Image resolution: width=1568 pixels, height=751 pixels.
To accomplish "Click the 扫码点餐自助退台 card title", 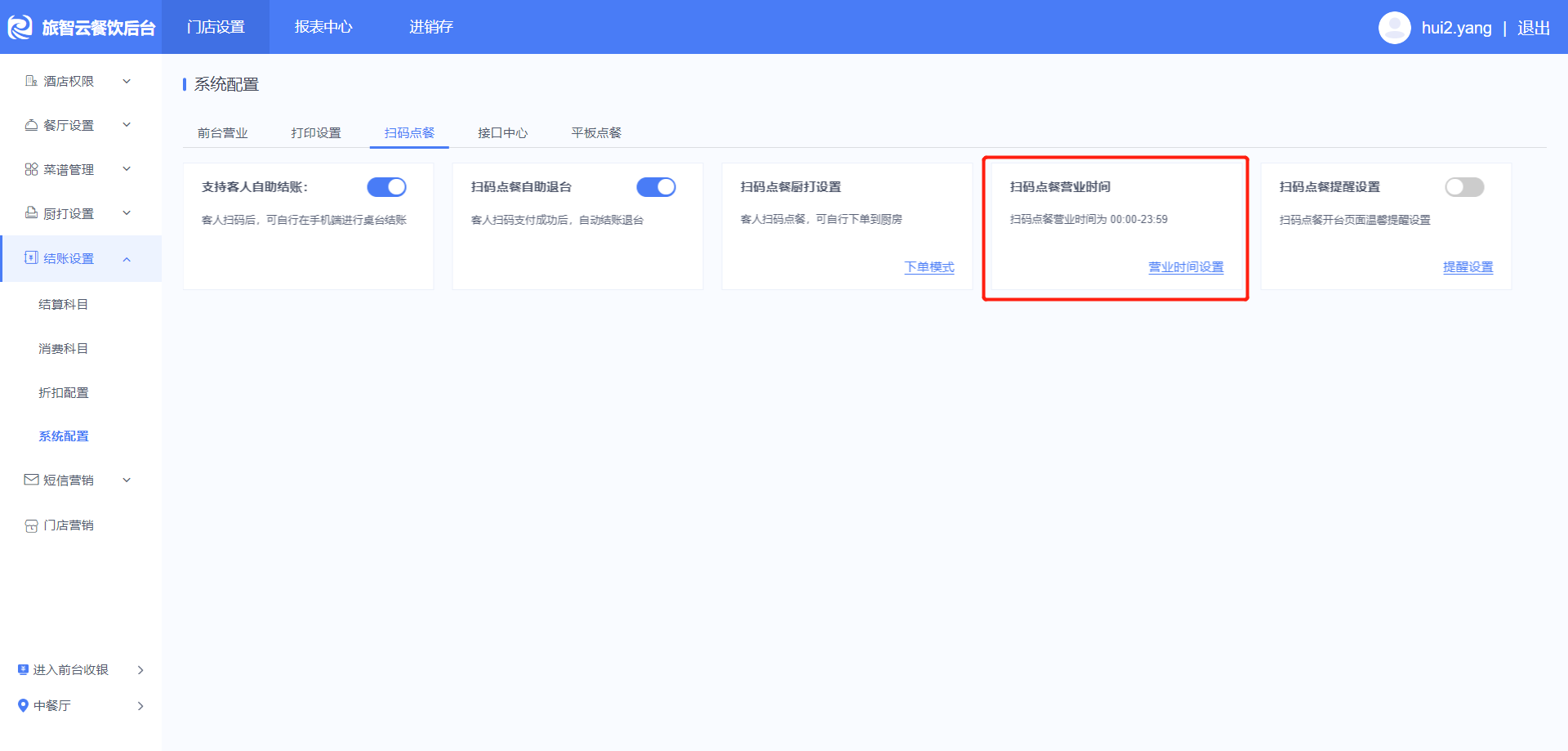I will tap(521, 187).
